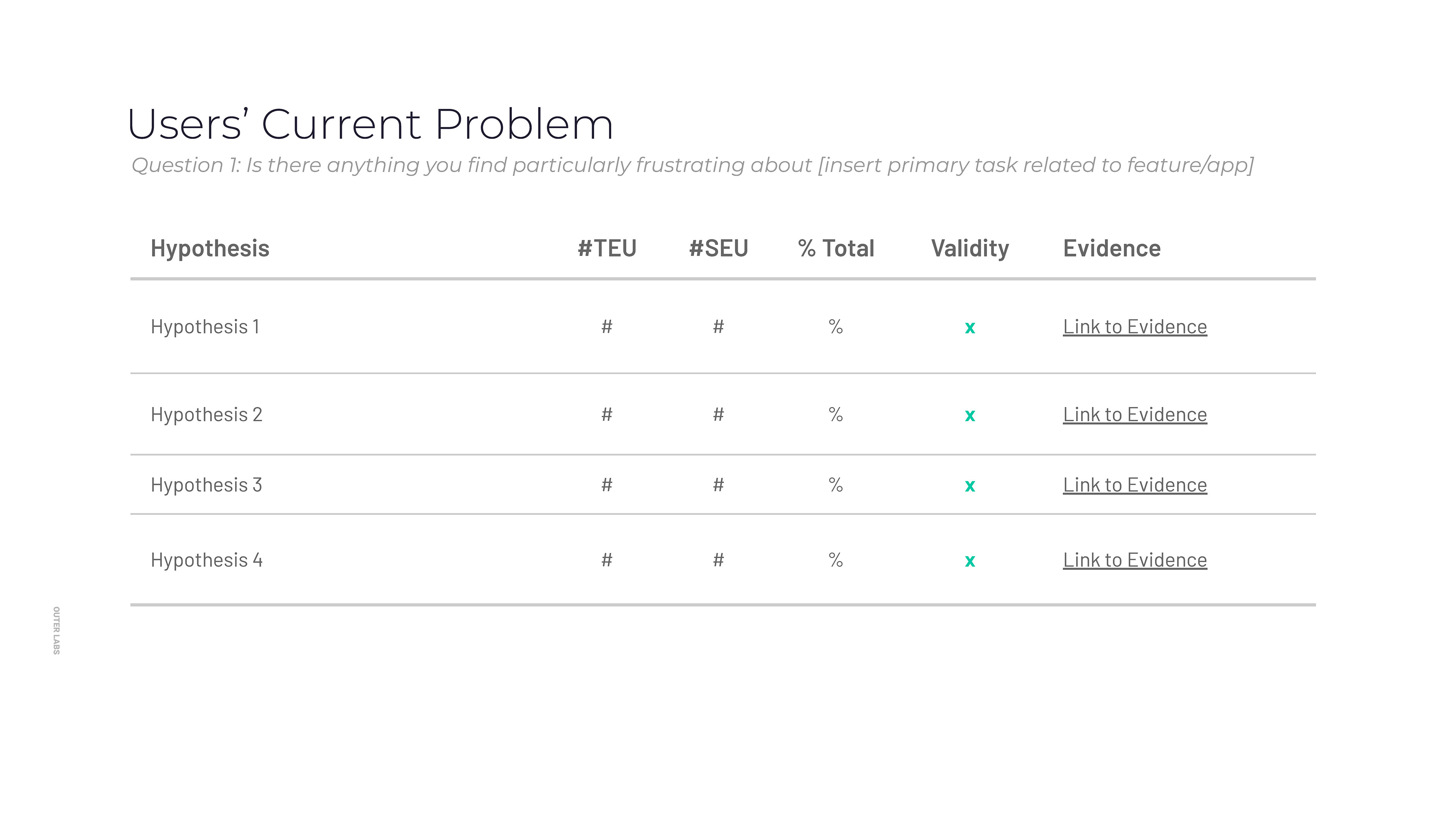Select the Hypothesis 2 row label

206,414
